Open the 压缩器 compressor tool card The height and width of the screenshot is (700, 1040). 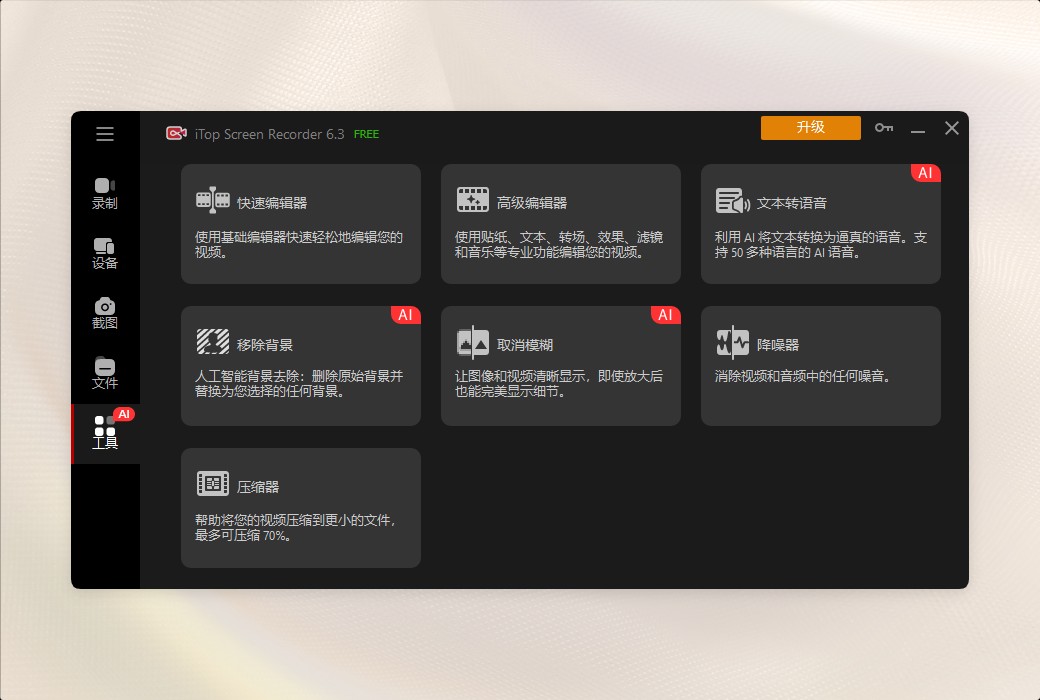(x=300, y=508)
